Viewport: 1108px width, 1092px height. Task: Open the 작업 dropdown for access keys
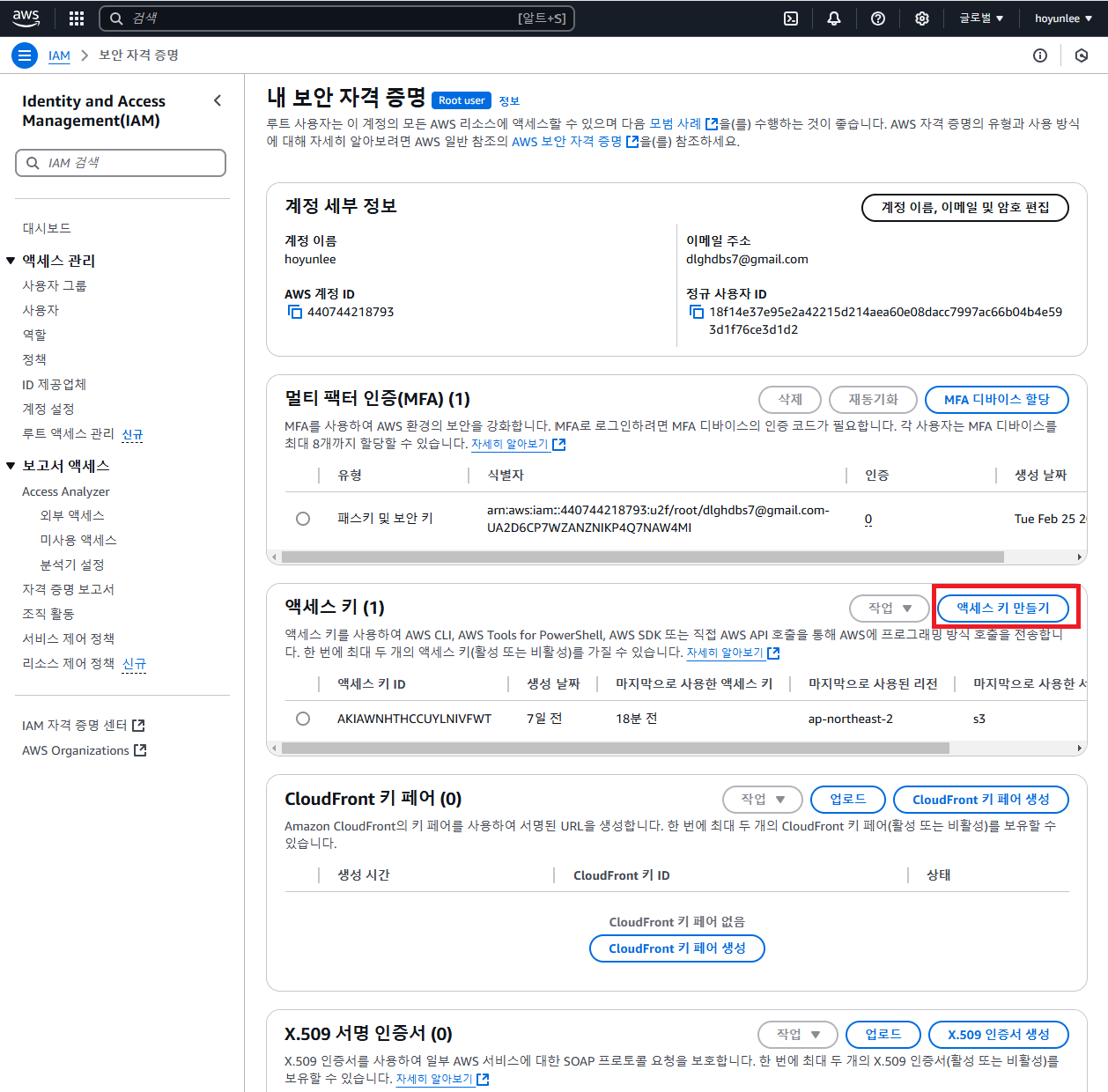(890, 608)
